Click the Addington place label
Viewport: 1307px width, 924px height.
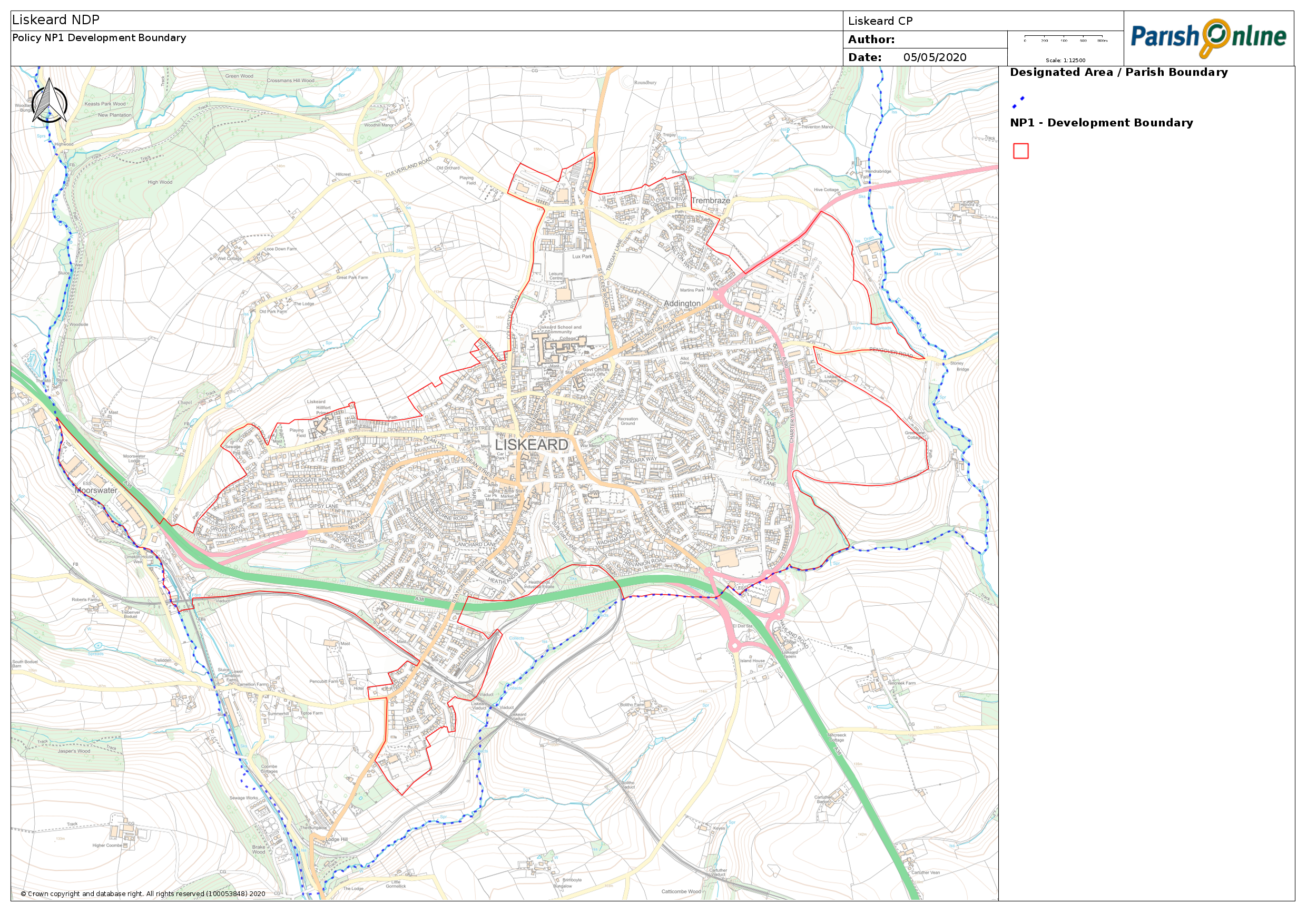pyautogui.click(x=682, y=303)
